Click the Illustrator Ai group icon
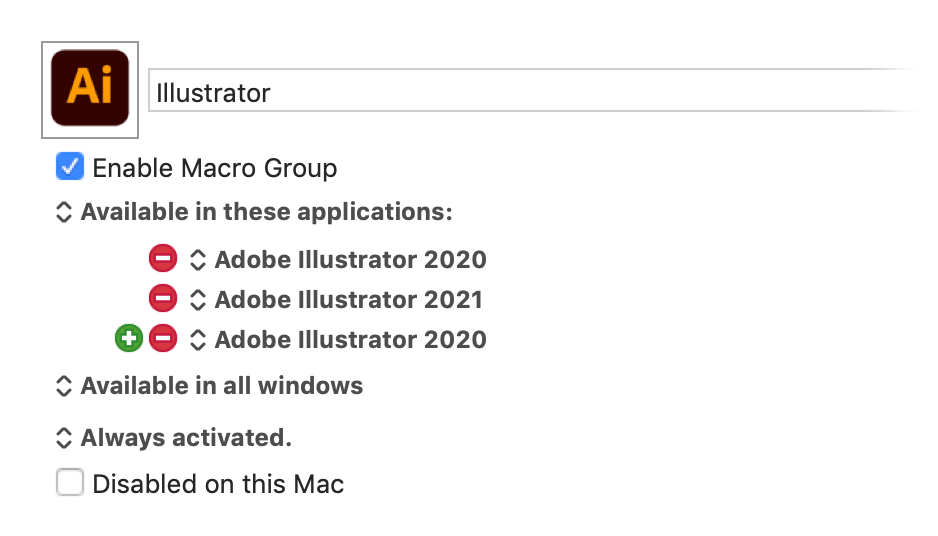Screen dimensions: 938x536 (90, 89)
